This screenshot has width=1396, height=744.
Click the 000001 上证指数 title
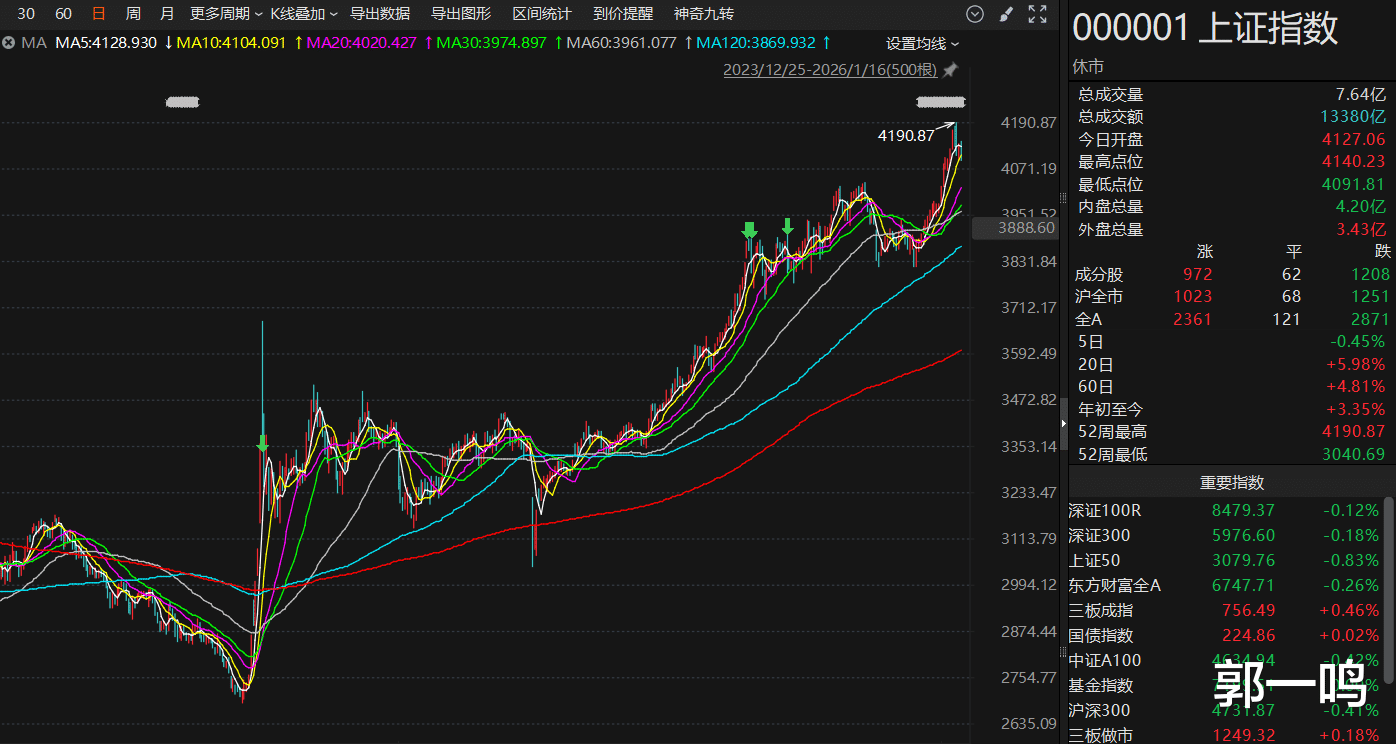1205,28
